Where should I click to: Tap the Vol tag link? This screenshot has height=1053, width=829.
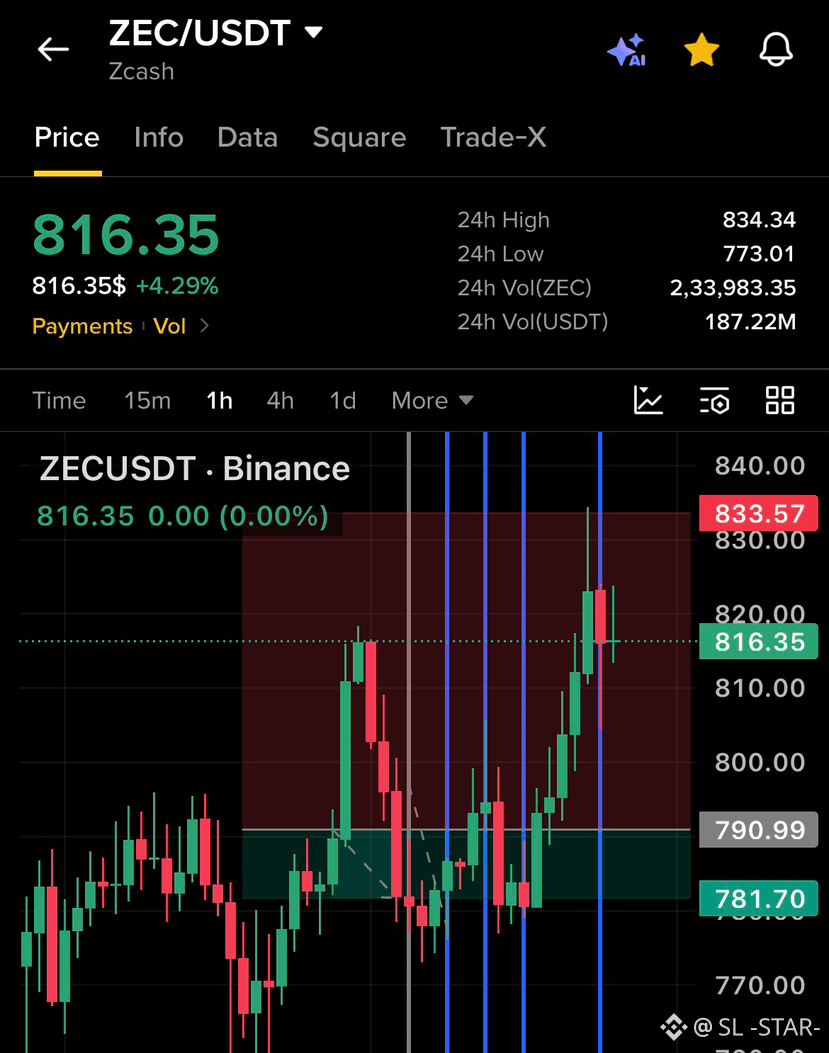click(x=169, y=326)
